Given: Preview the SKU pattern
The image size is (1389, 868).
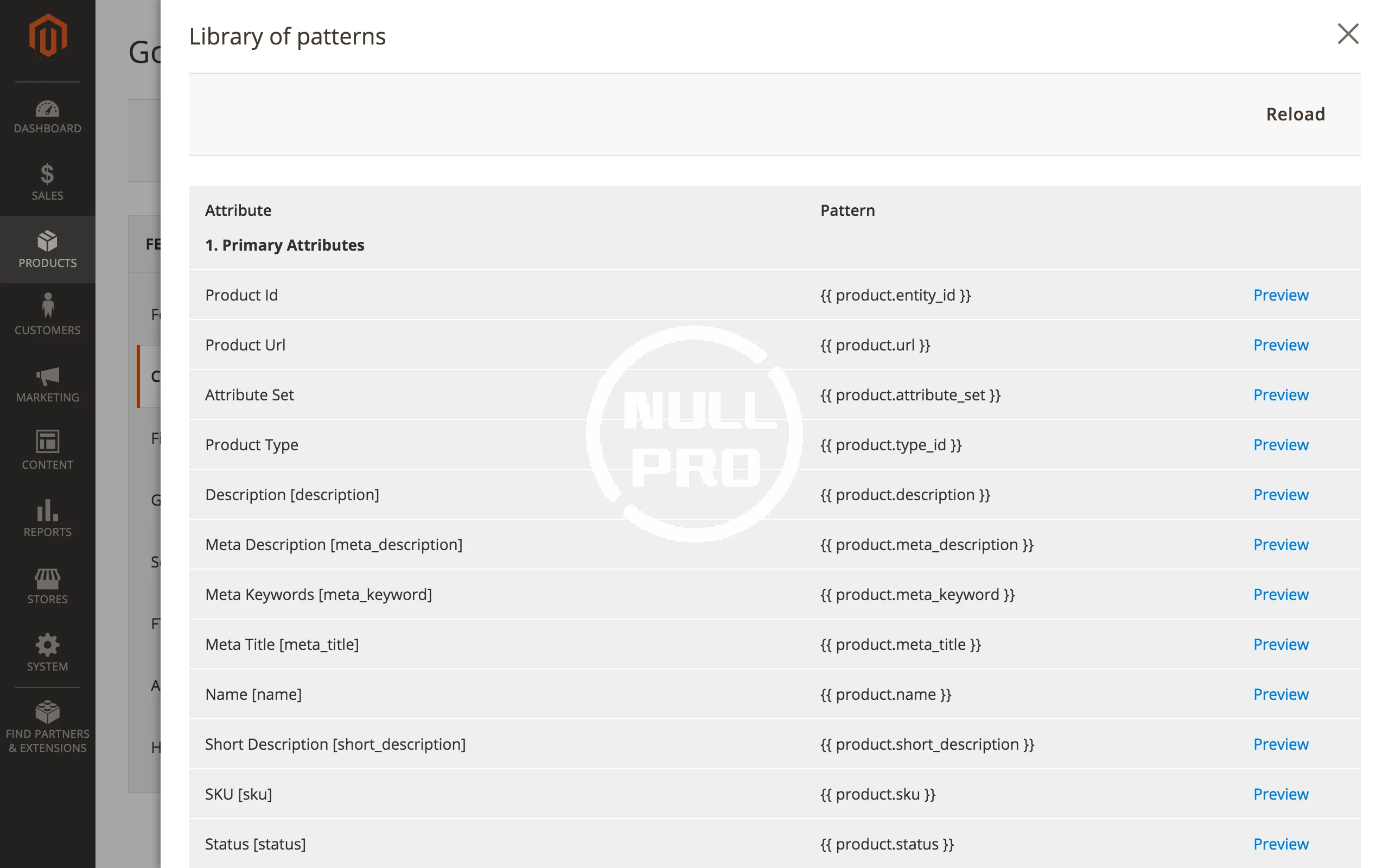Looking at the screenshot, I should tap(1280, 795).
